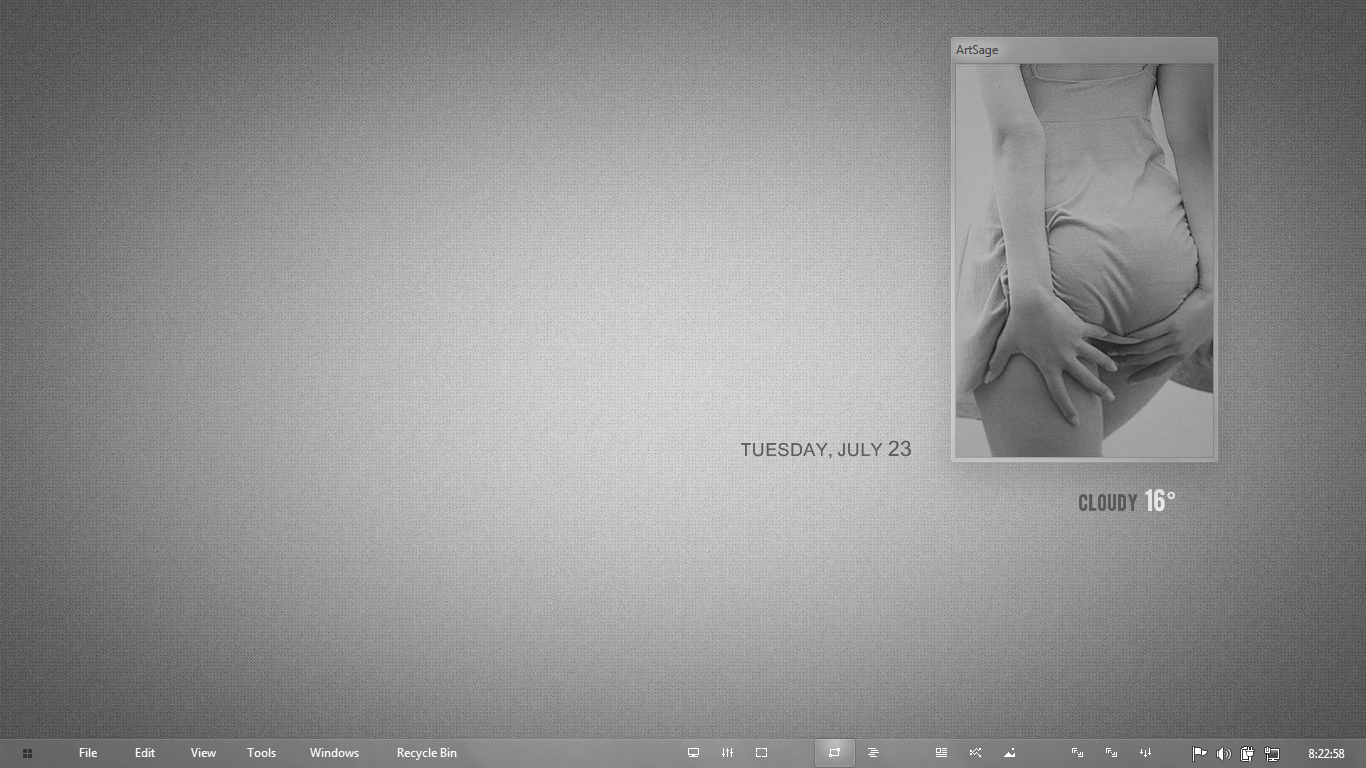
Task: Click the dashed frame icon in the taskbar
Action: (x=761, y=753)
